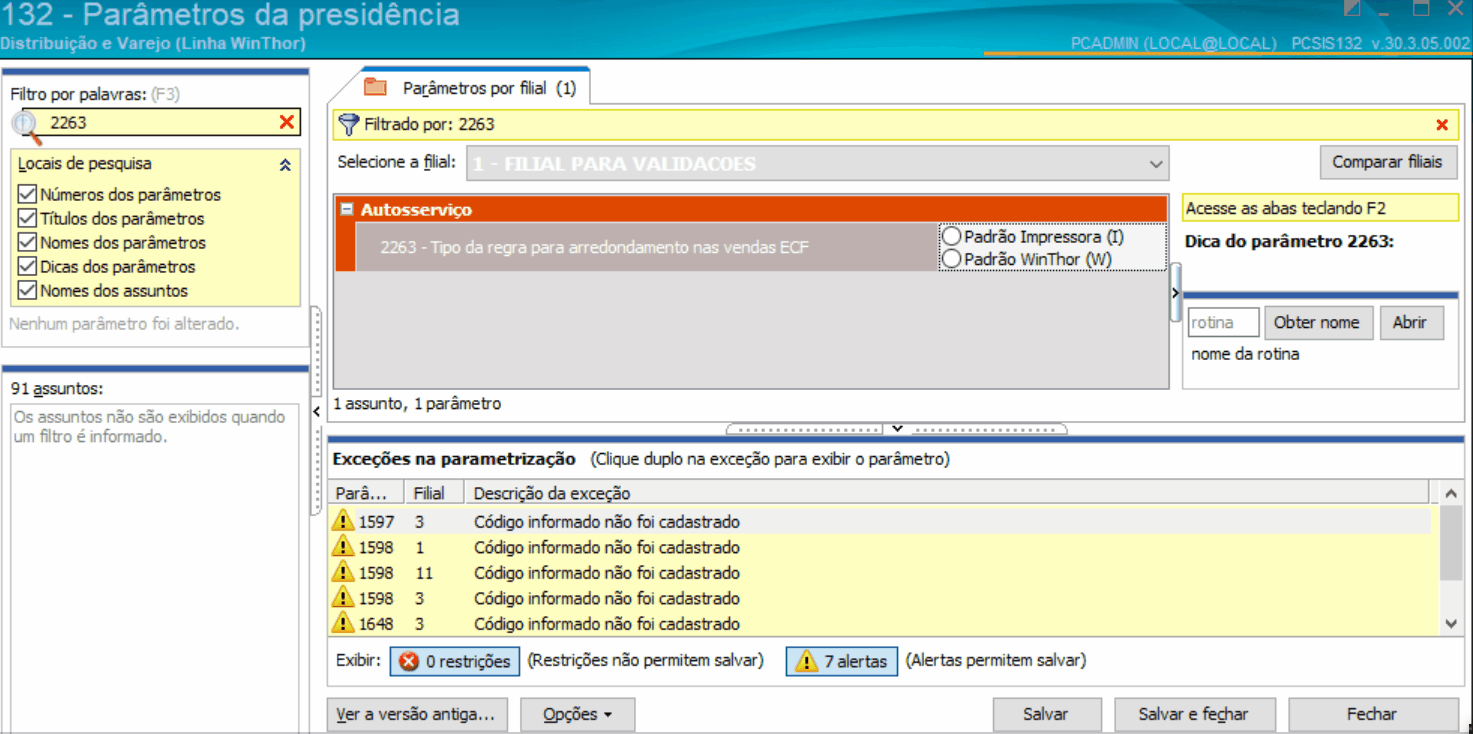Click the rotina input field
This screenshot has width=1473, height=734.
pyautogui.click(x=1224, y=323)
